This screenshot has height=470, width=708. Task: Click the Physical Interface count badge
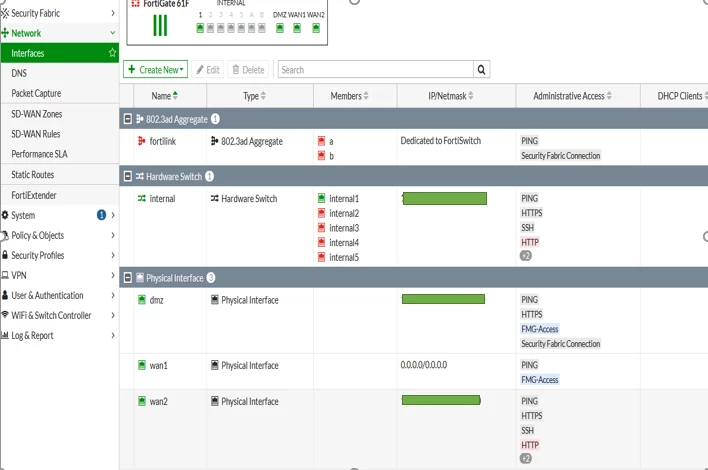[210, 278]
